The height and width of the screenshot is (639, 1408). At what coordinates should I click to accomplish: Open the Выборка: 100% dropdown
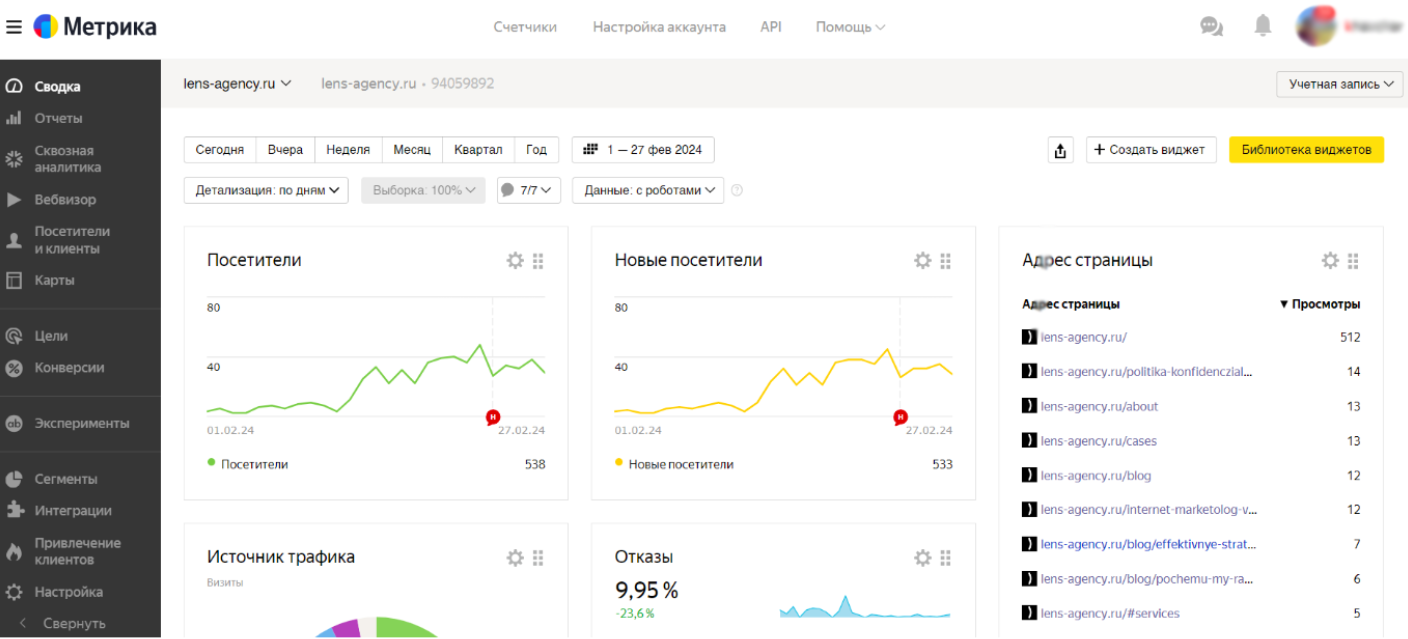[423, 190]
